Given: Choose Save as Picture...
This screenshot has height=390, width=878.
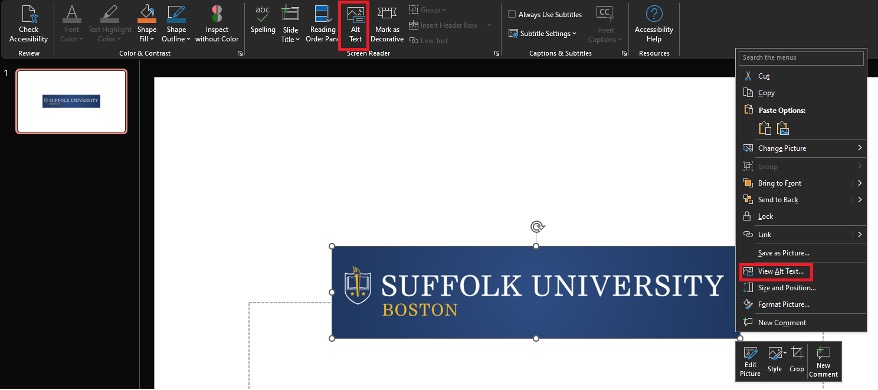Looking at the screenshot, I should (x=802, y=253).
